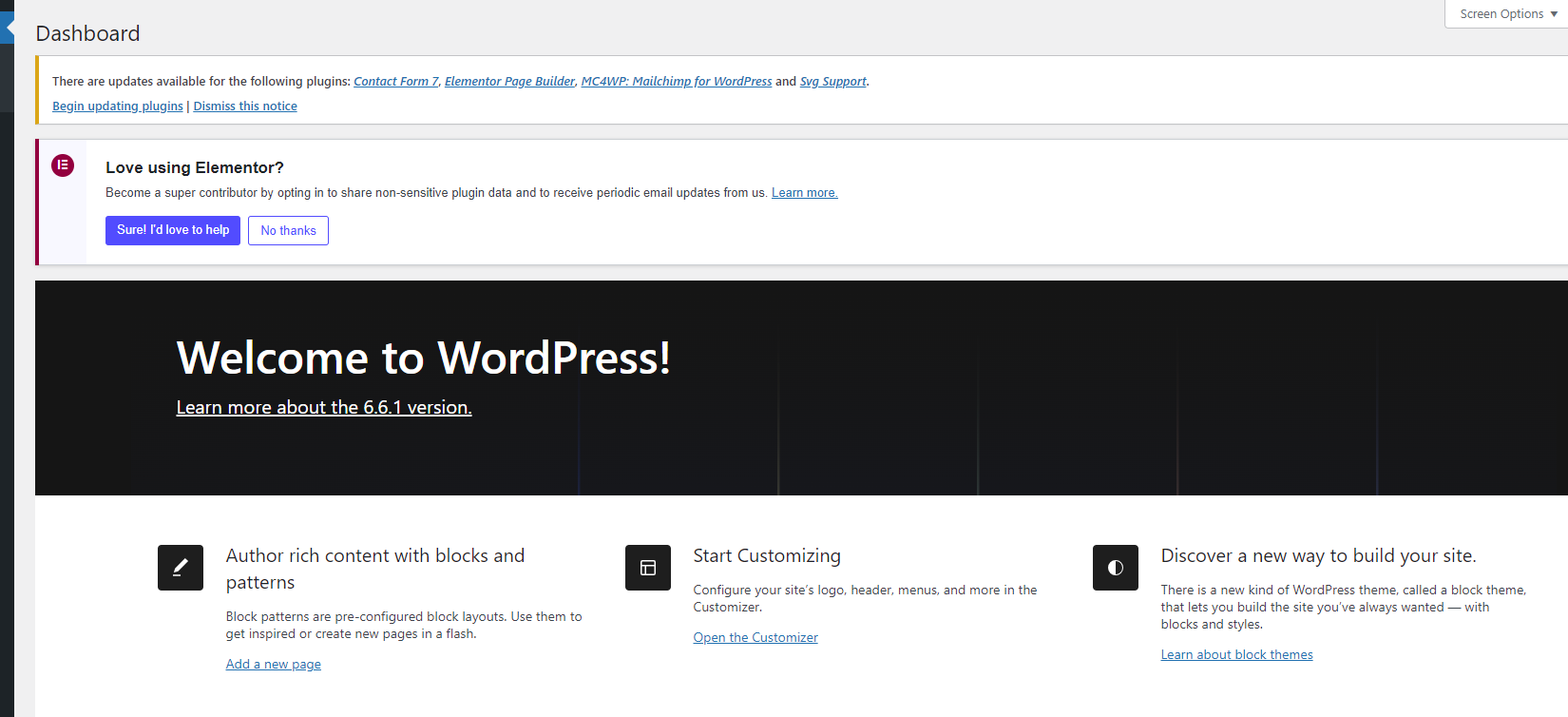Click the sidebar collapse arrow at top left
This screenshot has height=717, width=1568.
pos(8,28)
